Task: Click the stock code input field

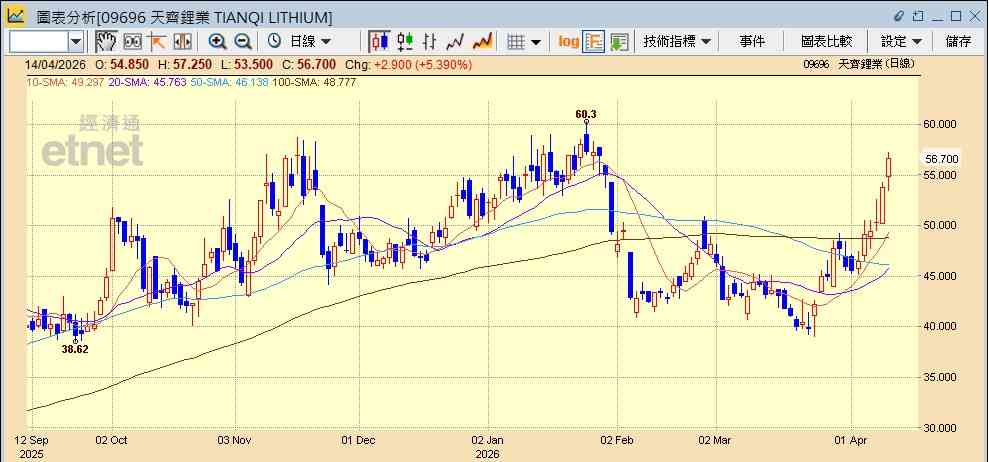Action: tap(38, 42)
